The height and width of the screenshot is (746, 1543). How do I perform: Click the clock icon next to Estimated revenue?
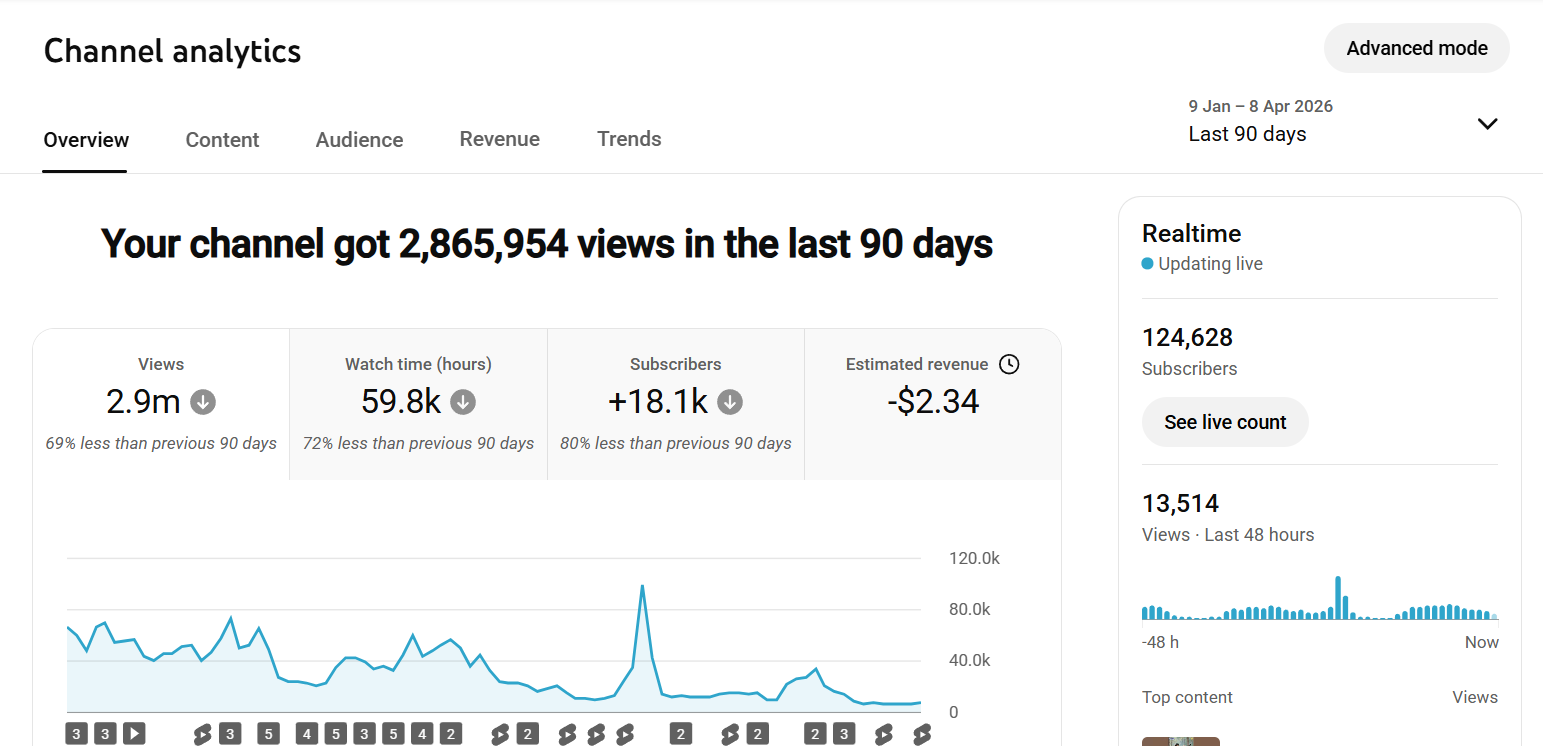(x=1009, y=364)
